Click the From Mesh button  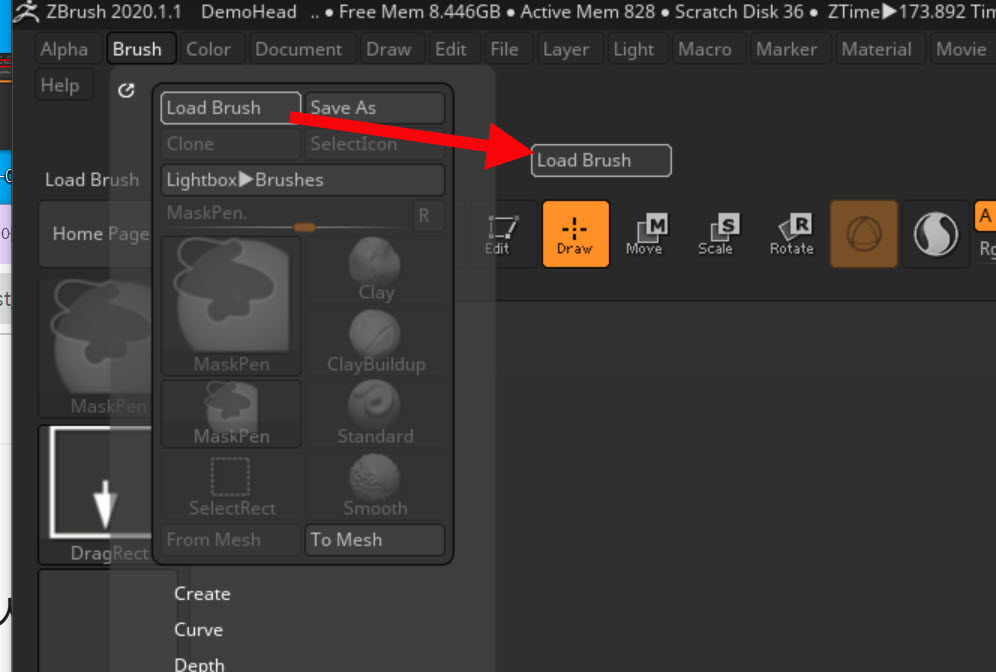coord(231,540)
